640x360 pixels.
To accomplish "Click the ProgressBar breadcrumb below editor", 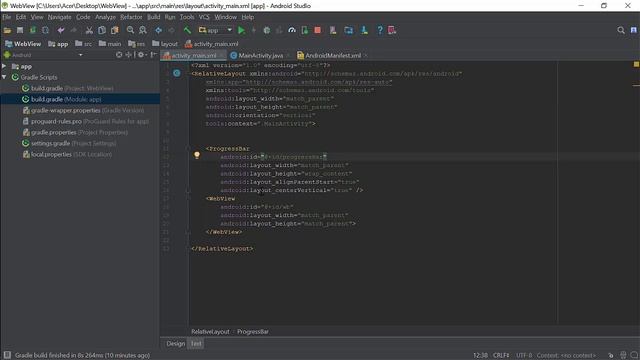I will (253, 331).
